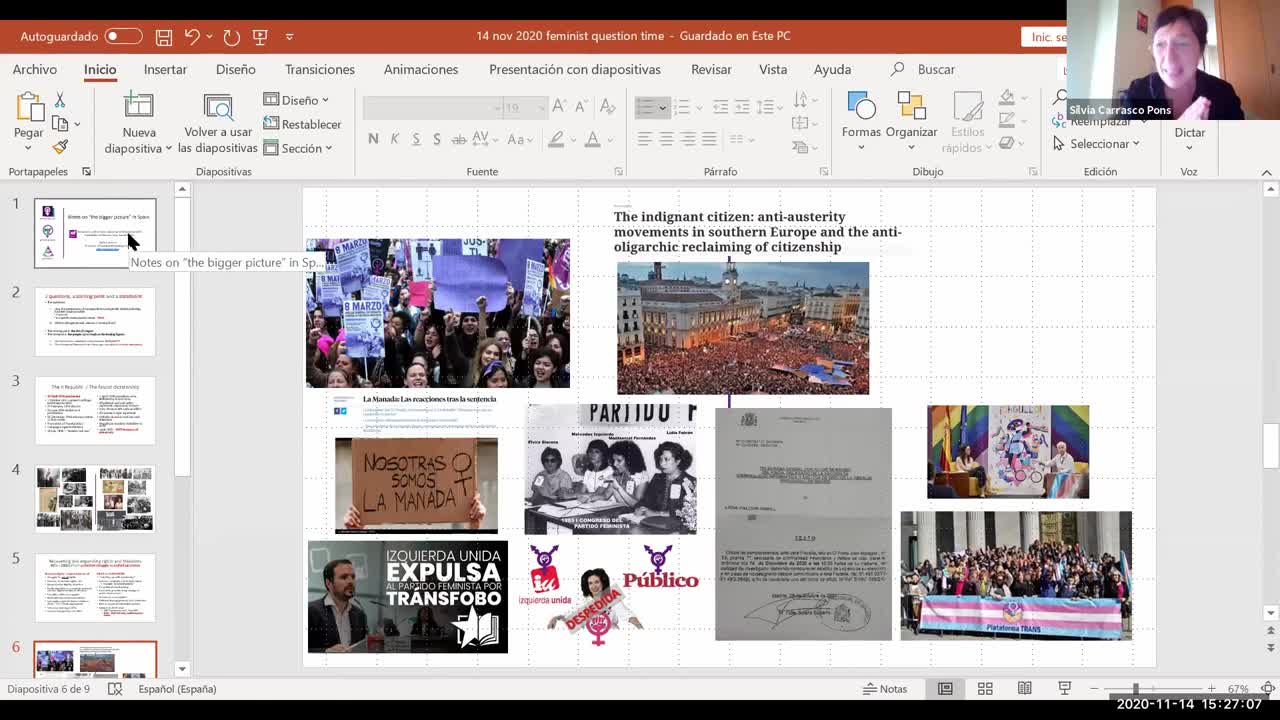Toggle strikethrough (ab) formatting

(x=461, y=139)
